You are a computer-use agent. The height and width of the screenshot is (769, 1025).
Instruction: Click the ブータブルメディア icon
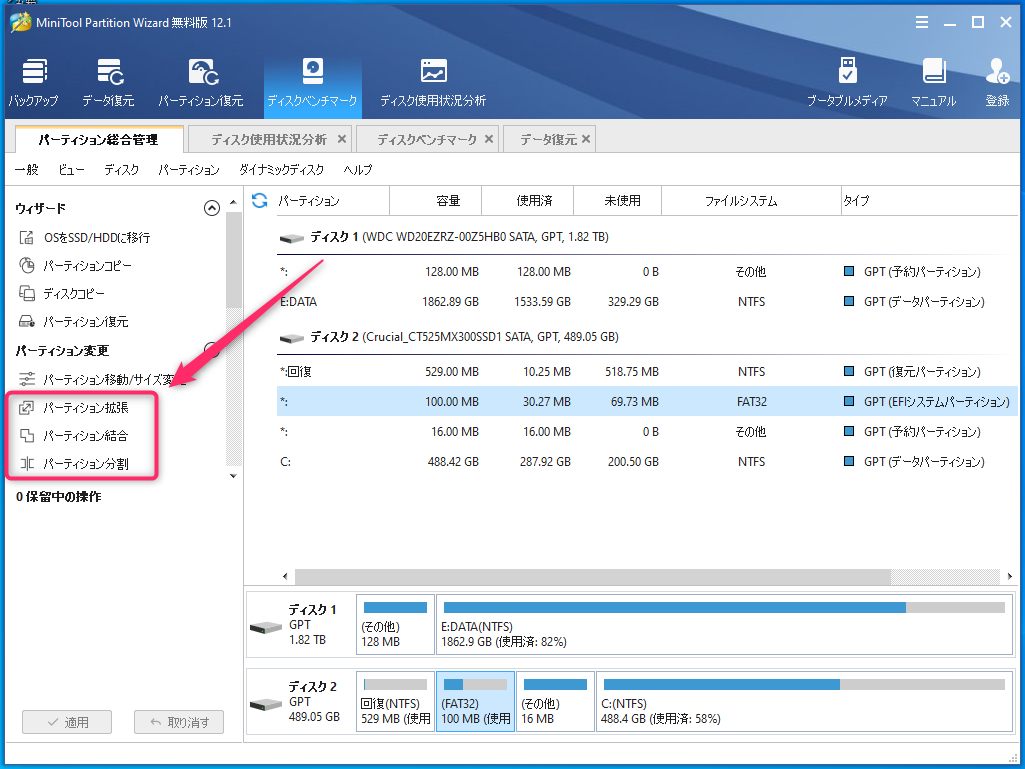847,83
